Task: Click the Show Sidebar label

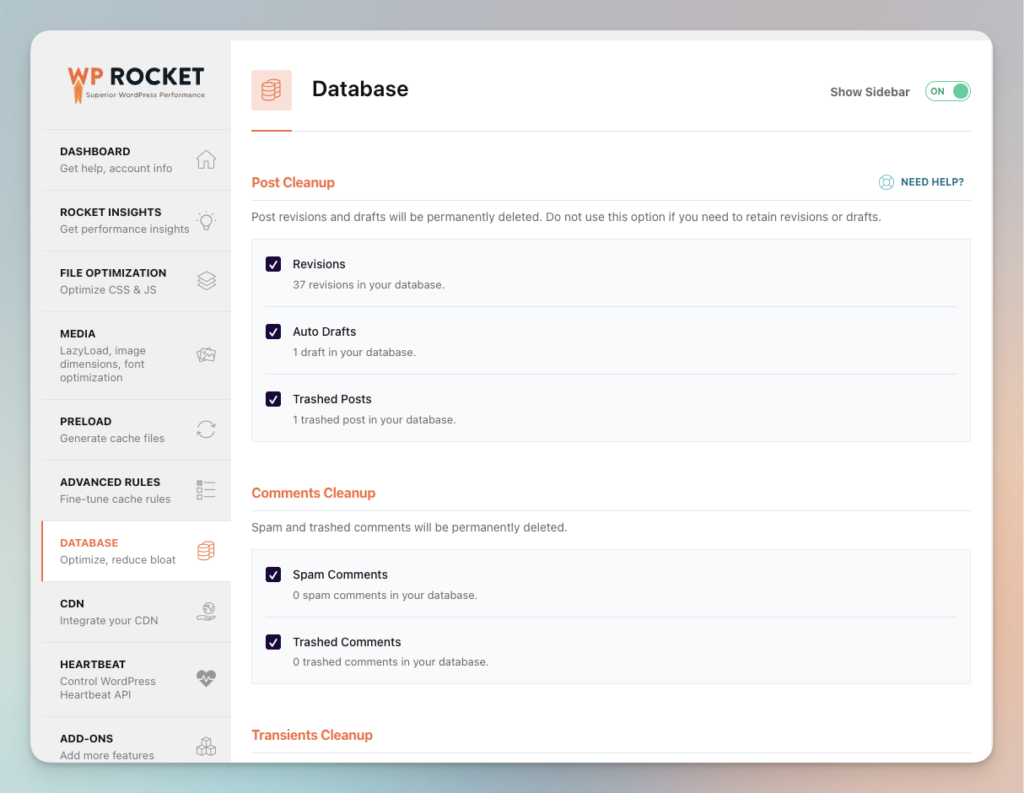Action: click(x=869, y=92)
